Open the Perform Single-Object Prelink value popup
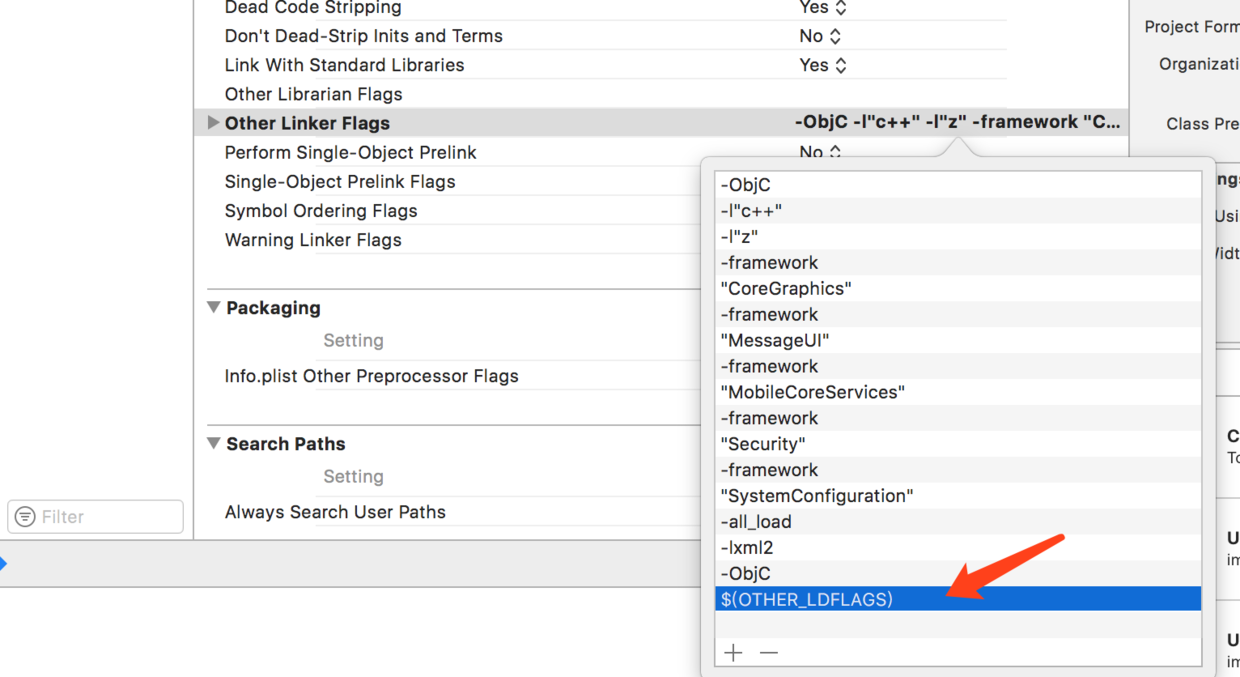The height and width of the screenshot is (677, 1240). point(820,152)
